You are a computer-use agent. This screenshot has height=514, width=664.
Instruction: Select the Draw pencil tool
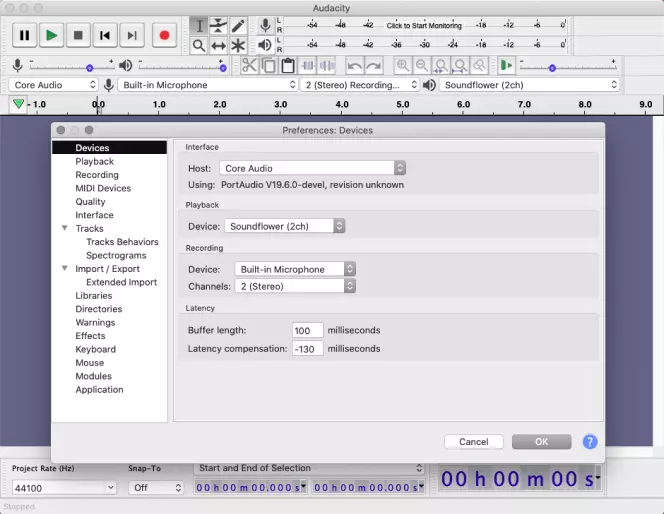[238, 26]
